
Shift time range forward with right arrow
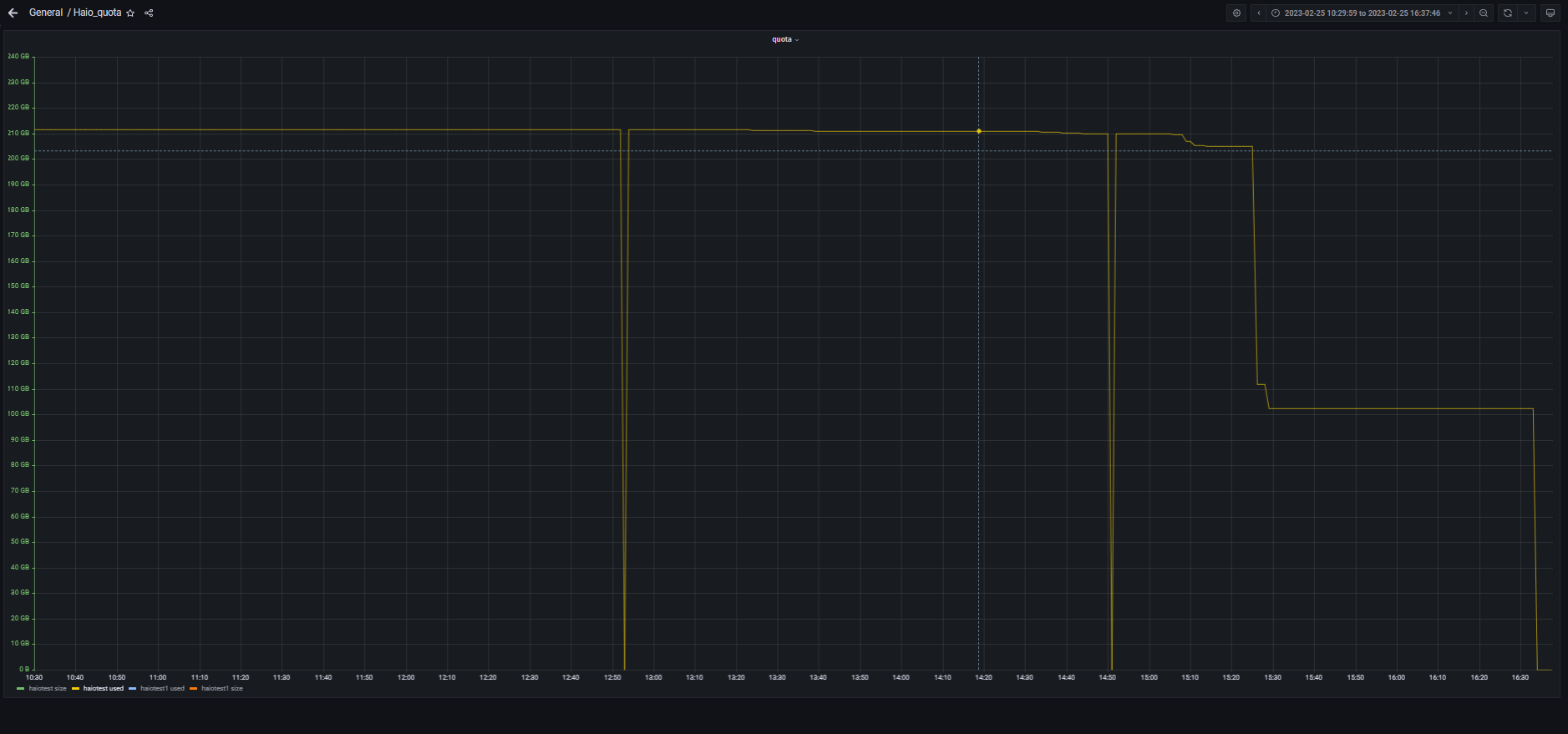click(x=1466, y=13)
